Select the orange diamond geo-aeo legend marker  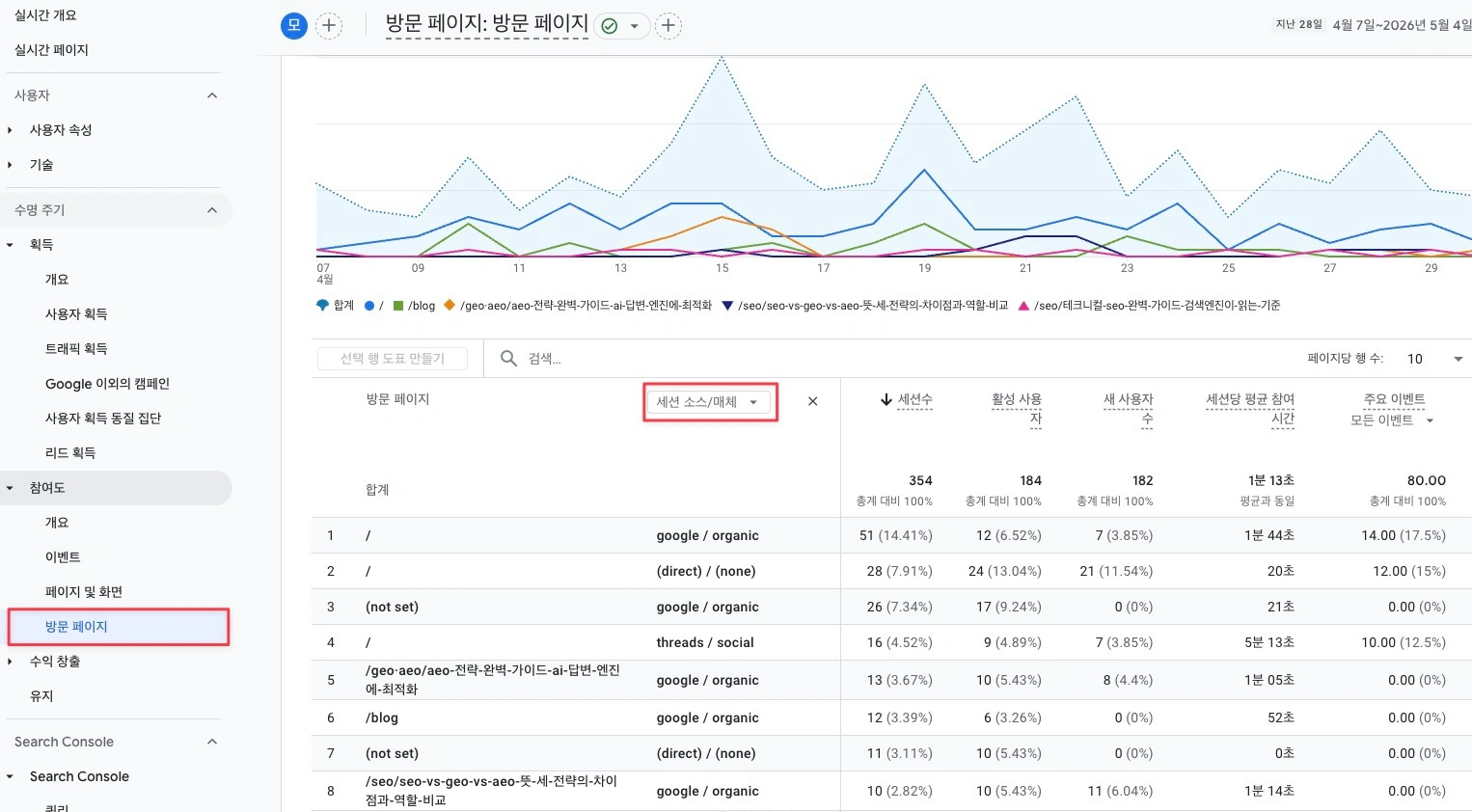(450, 306)
